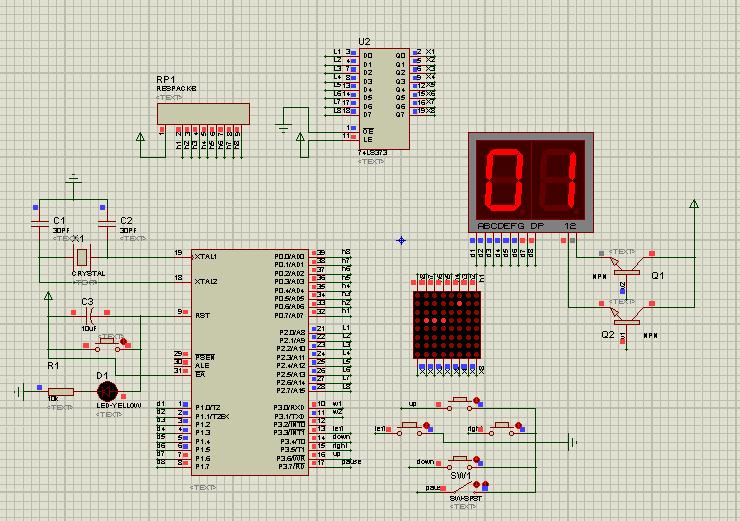Click the power arrow terminal left of C3
Viewport: 740px width, 521px height.
(48, 296)
